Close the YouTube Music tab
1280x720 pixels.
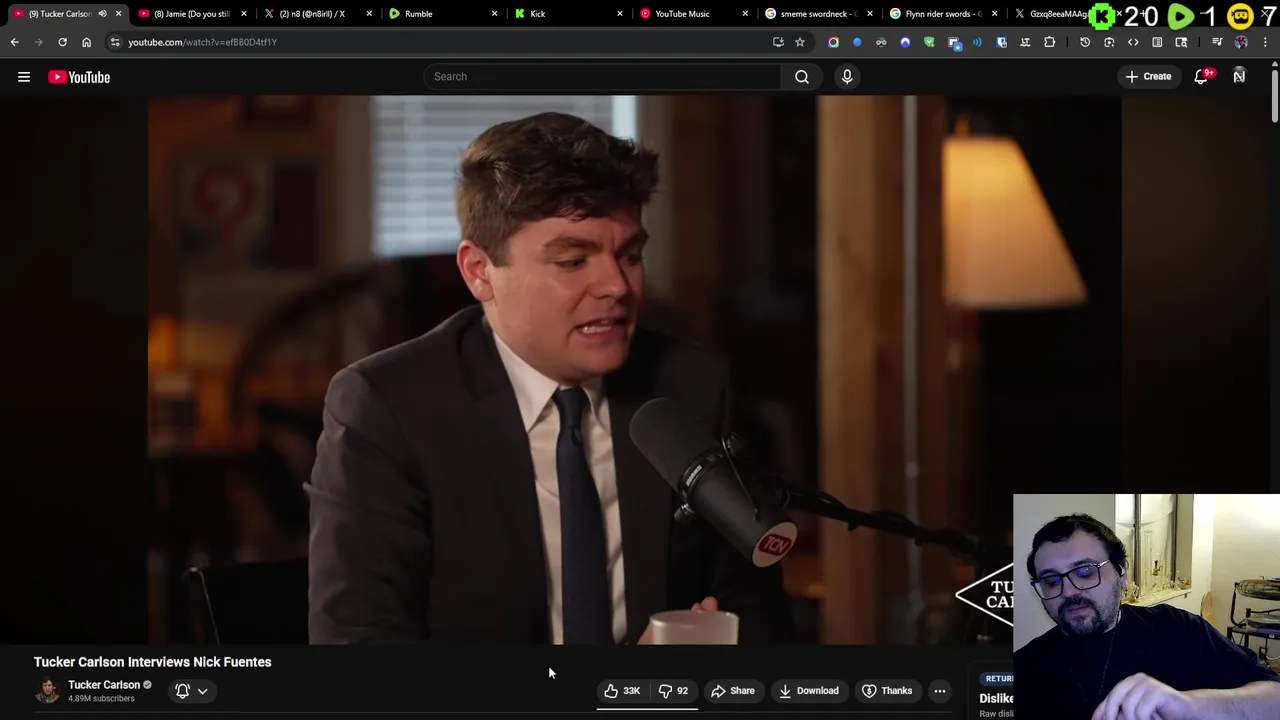tap(744, 14)
